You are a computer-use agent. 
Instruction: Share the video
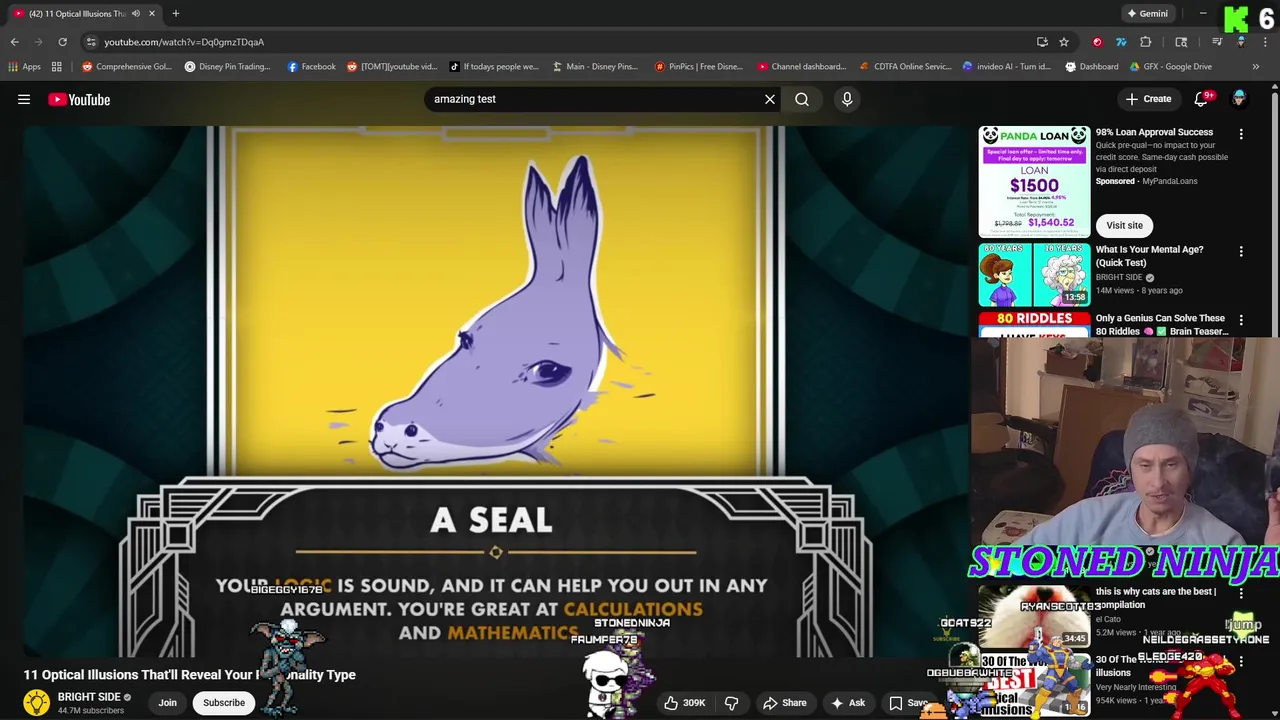(785, 703)
